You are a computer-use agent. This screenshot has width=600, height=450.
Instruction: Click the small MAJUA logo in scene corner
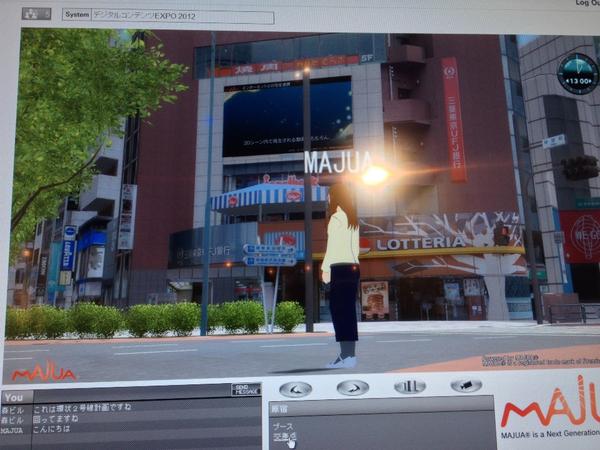[x=43, y=371]
